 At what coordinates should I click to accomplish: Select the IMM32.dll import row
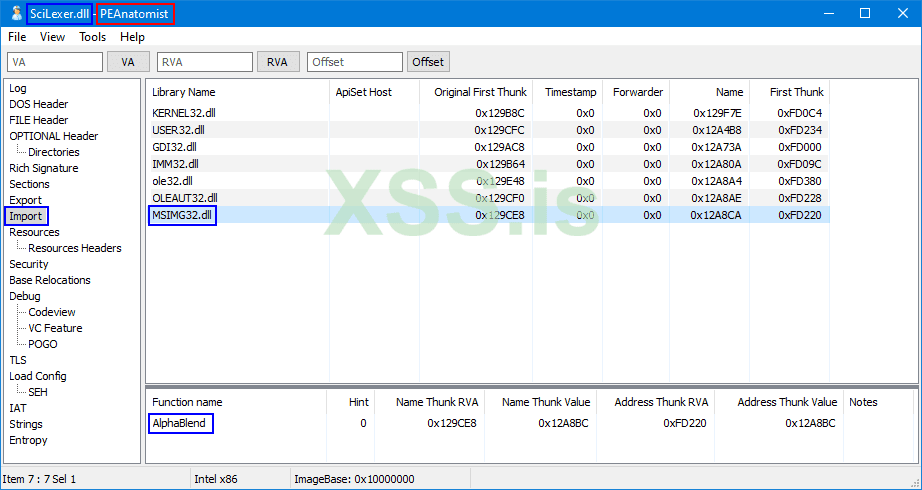[x=487, y=164]
